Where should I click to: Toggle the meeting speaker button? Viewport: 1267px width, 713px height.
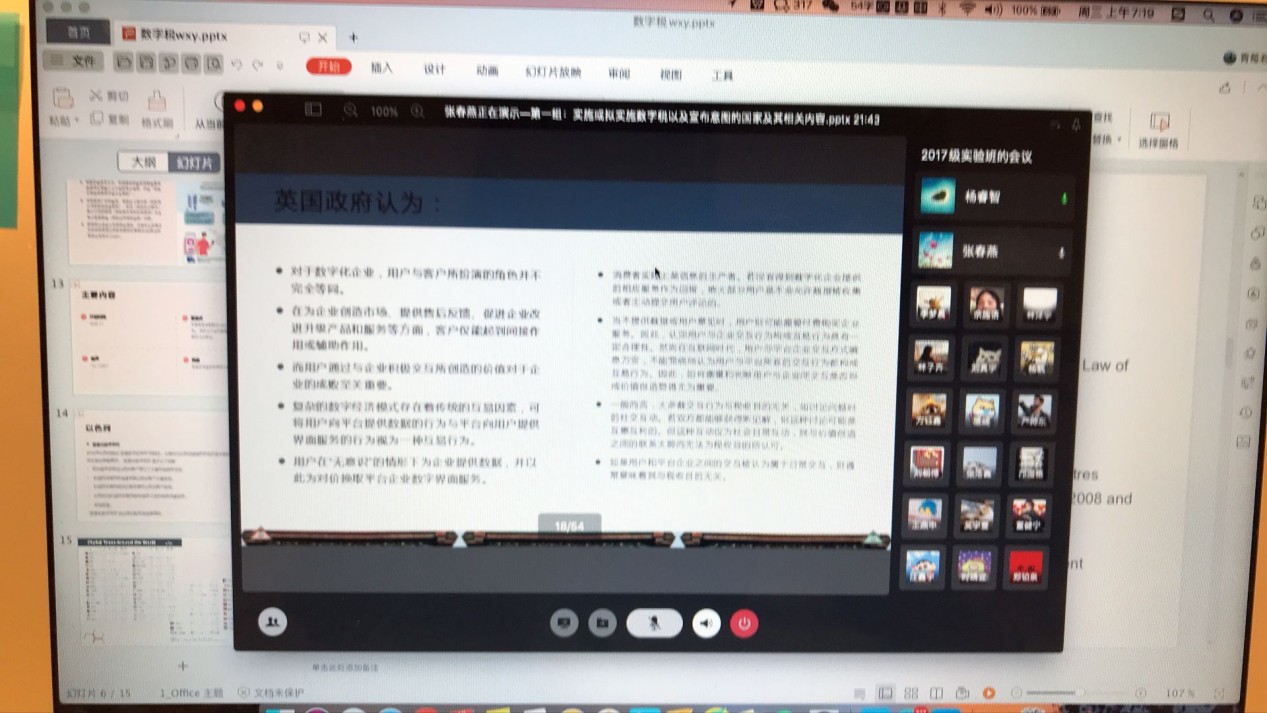(x=706, y=623)
